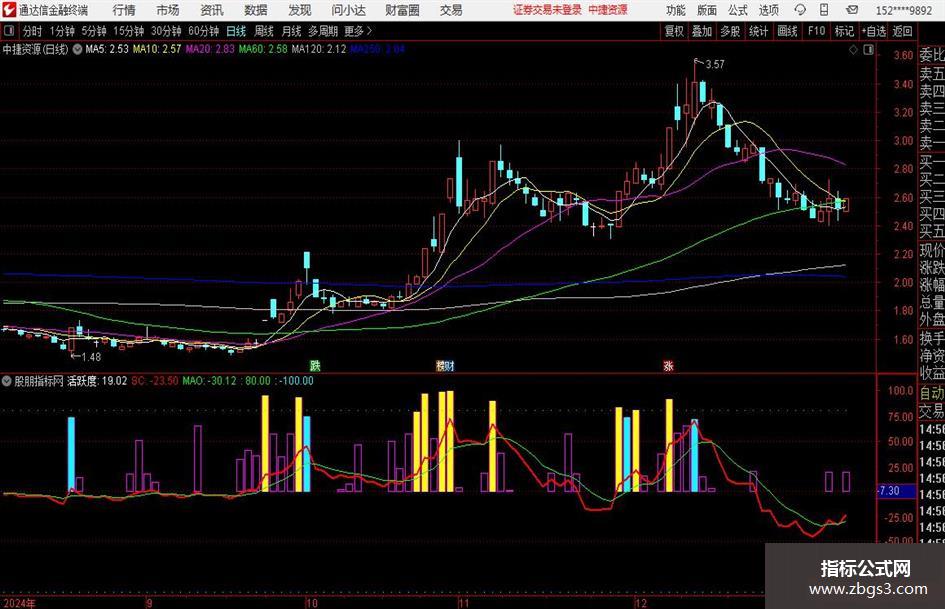The width and height of the screenshot is (945, 609).
Task: Click the MA10: 2.57 label
Action: tap(157, 49)
